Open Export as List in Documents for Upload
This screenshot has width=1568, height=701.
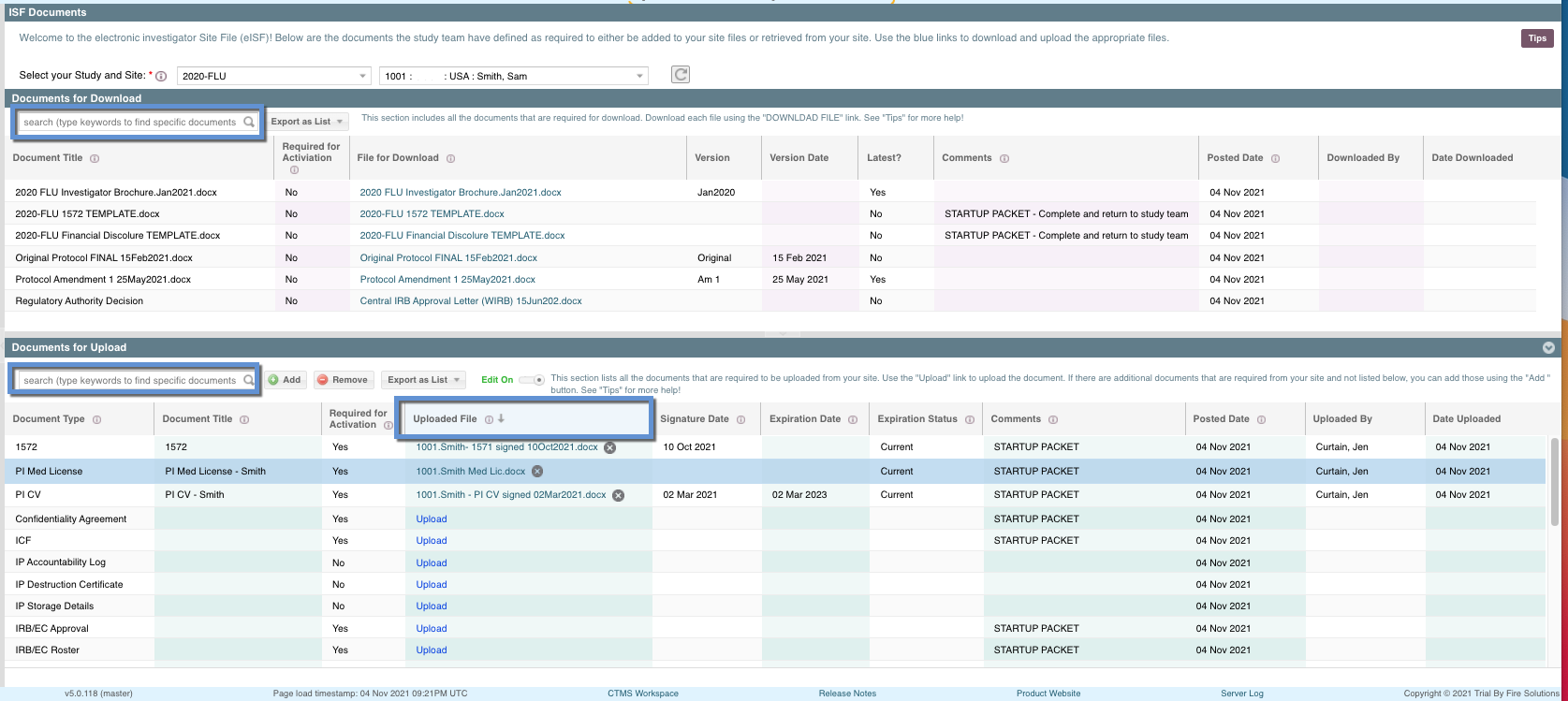(424, 380)
